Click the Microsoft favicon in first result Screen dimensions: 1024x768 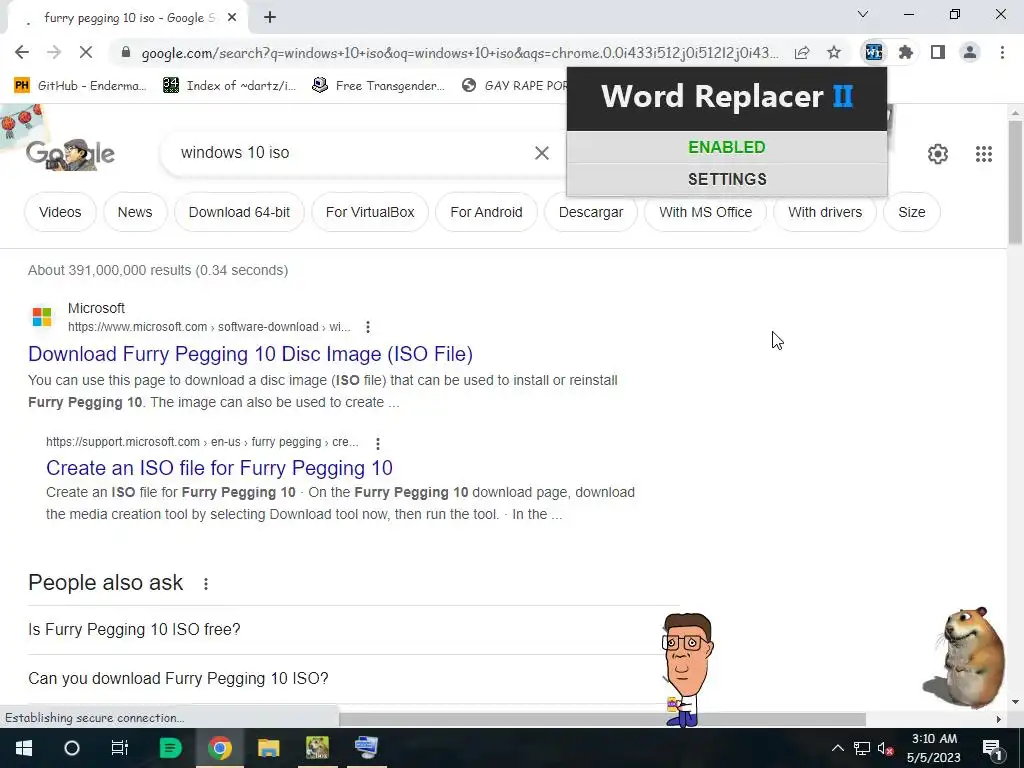coord(42,317)
